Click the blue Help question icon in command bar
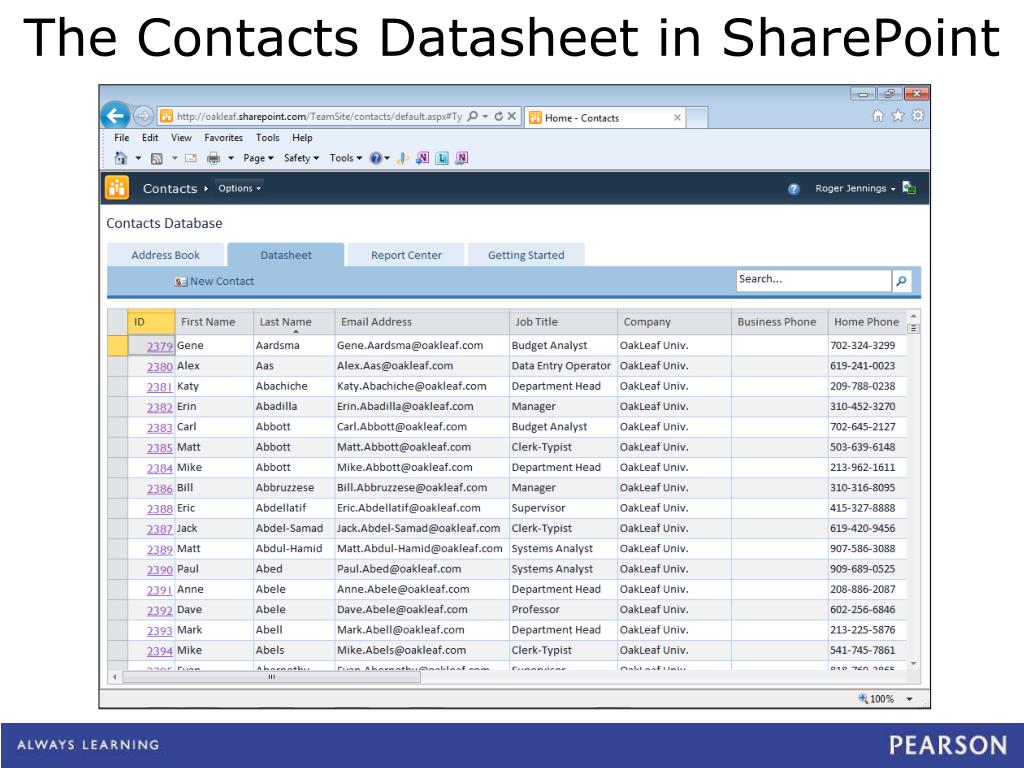 pos(376,158)
